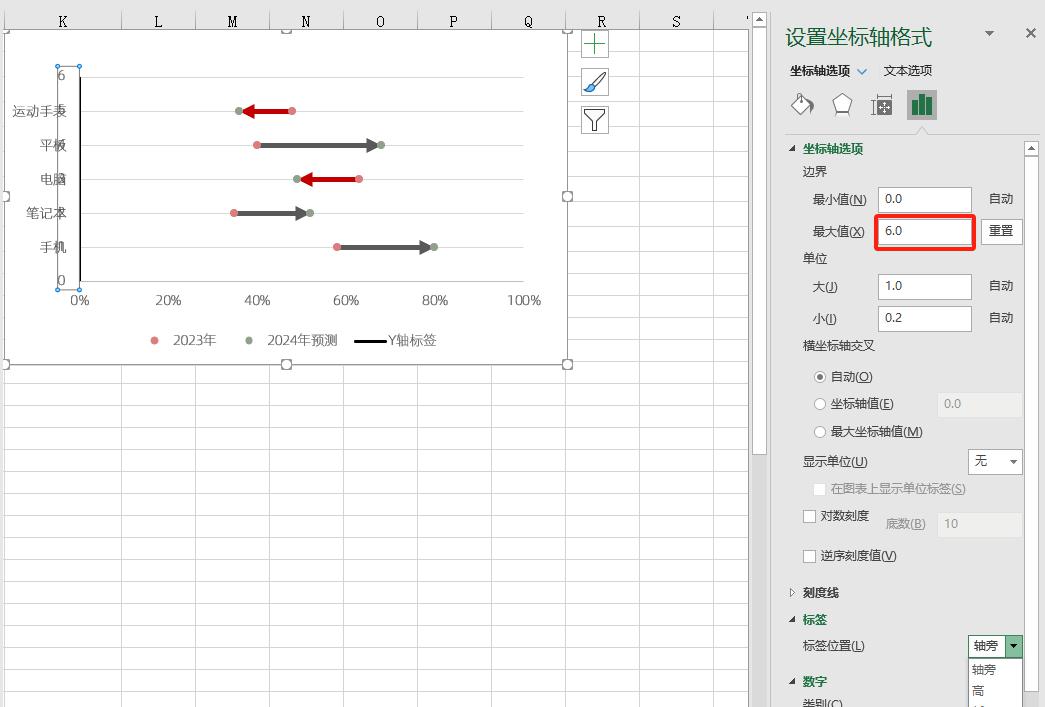Viewport: 1045px width, 707px height.
Task: Click the gray arrow in 平板 row
Action: (x=319, y=145)
